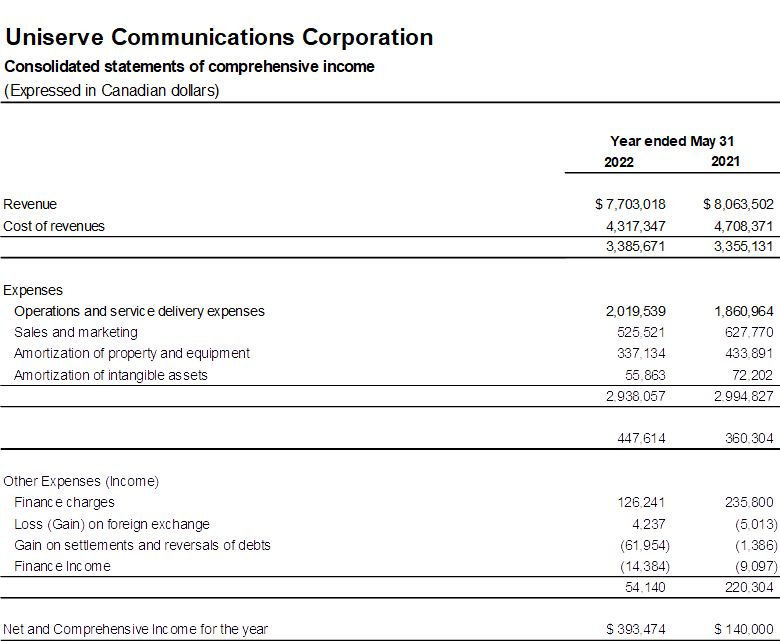Click the value 72,202
The height and width of the screenshot is (641, 780).
click(752, 375)
